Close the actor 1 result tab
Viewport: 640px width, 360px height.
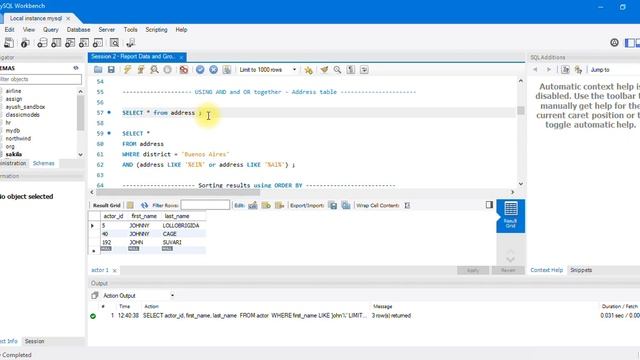pyautogui.click(x=115, y=271)
